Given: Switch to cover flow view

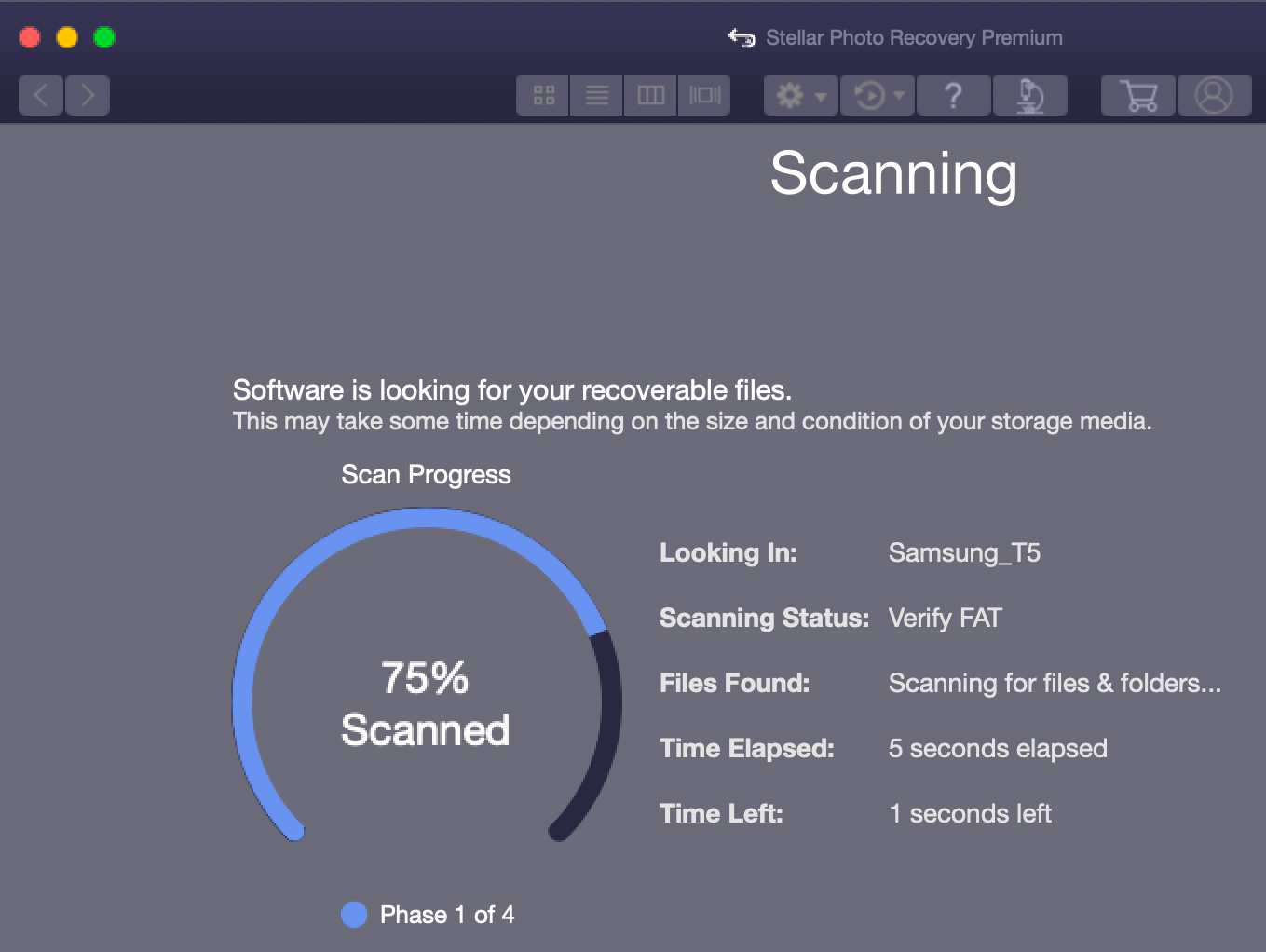Looking at the screenshot, I should [x=704, y=95].
